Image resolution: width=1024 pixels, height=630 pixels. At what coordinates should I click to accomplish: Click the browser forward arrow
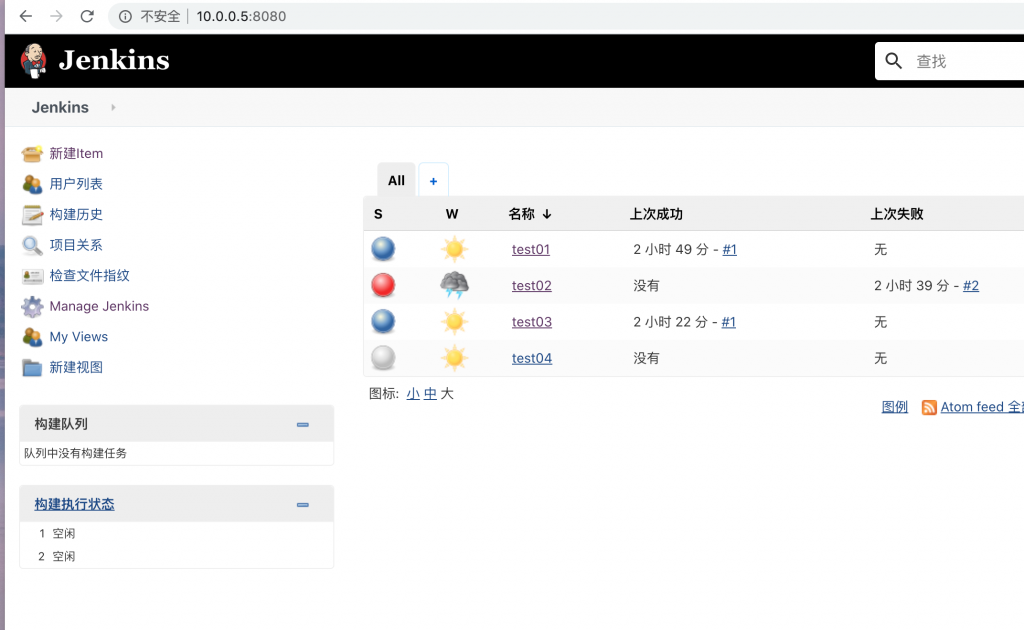tap(57, 16)
